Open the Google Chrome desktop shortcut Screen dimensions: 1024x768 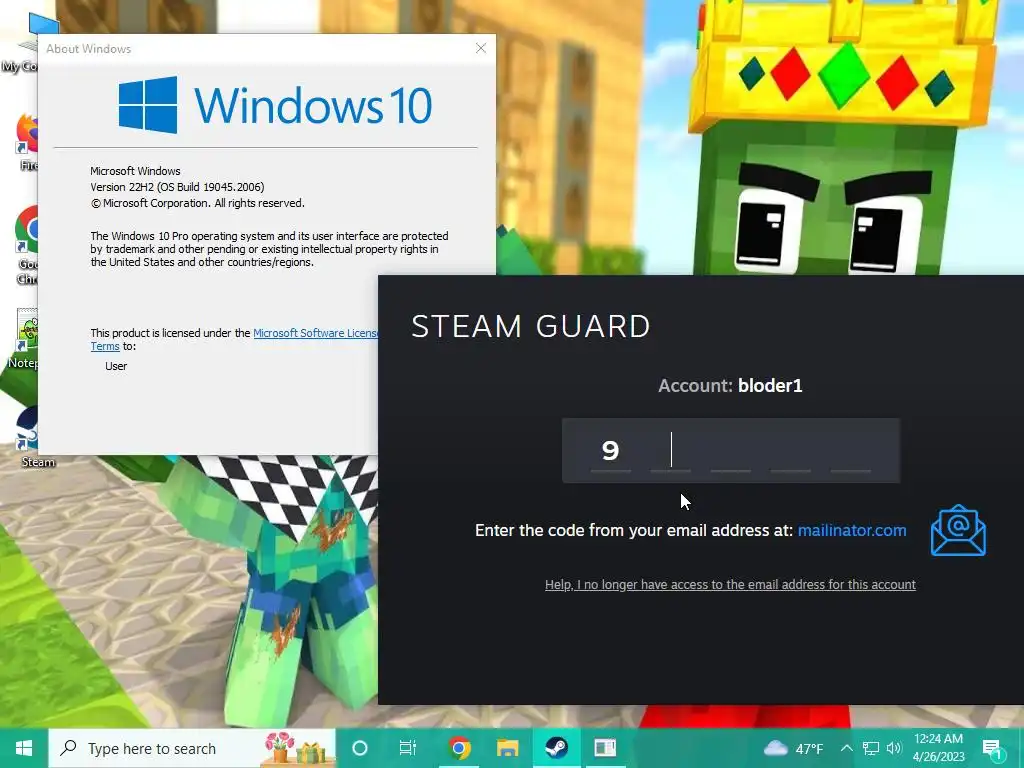click(x=27, y=245)
